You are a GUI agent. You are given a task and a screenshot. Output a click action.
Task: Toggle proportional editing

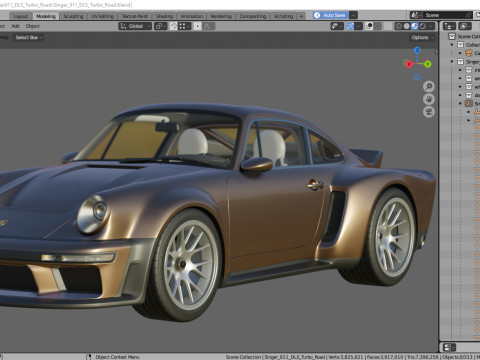point(198,26)
